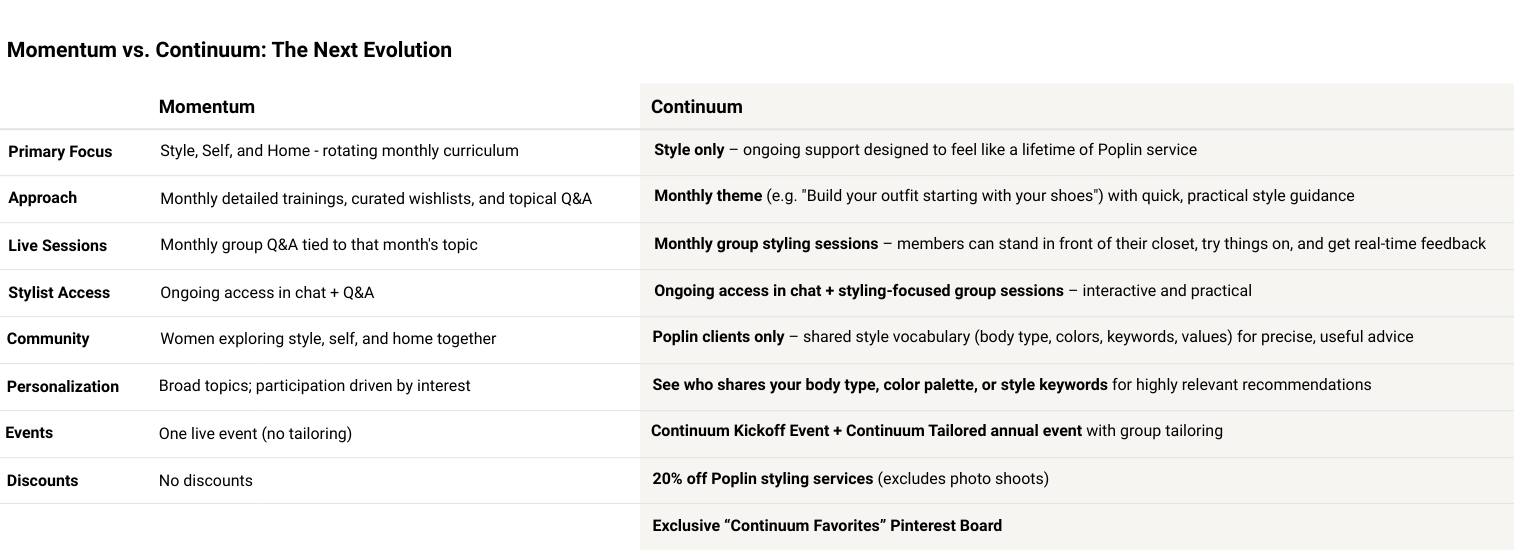Click 'Monthly group styling sessions' text
This screenshot has height=550, width=1514.
tap(766, 244)
